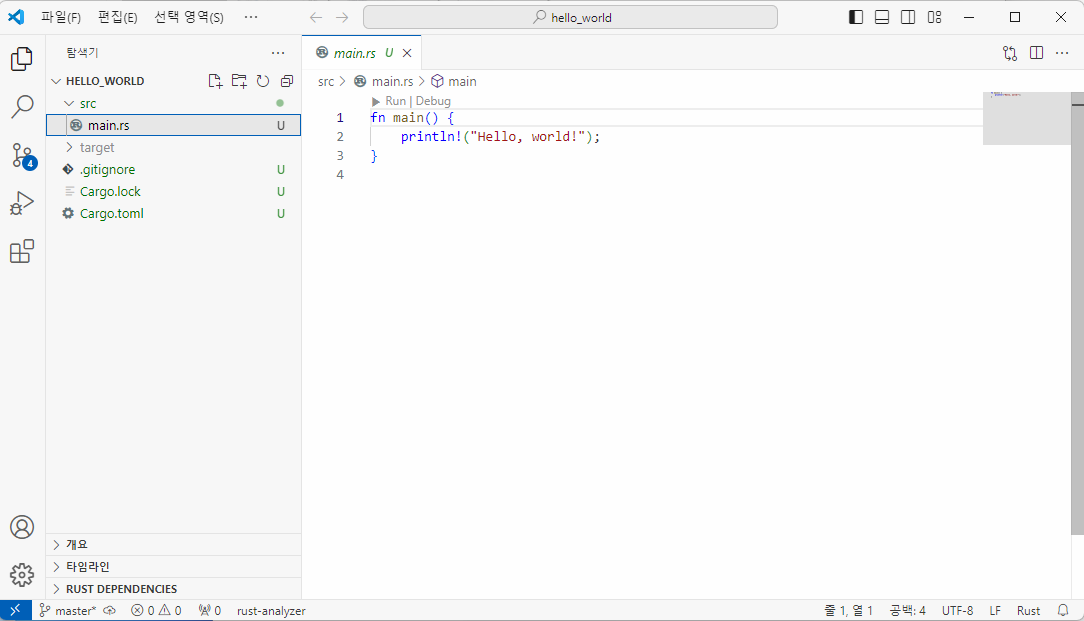Open the 선택 영역(S) menu
1084x621 pixels.
pyautogui.click(x=189, y=17)
